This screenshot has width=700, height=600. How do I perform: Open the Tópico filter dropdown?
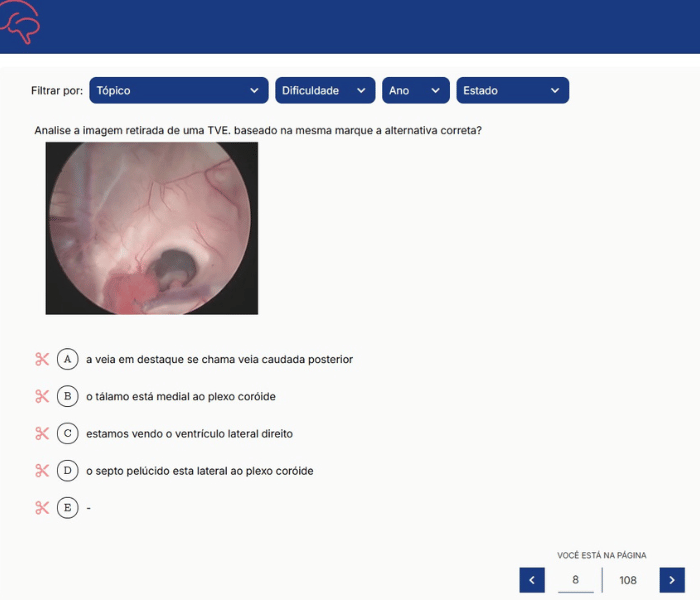(179, 90)
